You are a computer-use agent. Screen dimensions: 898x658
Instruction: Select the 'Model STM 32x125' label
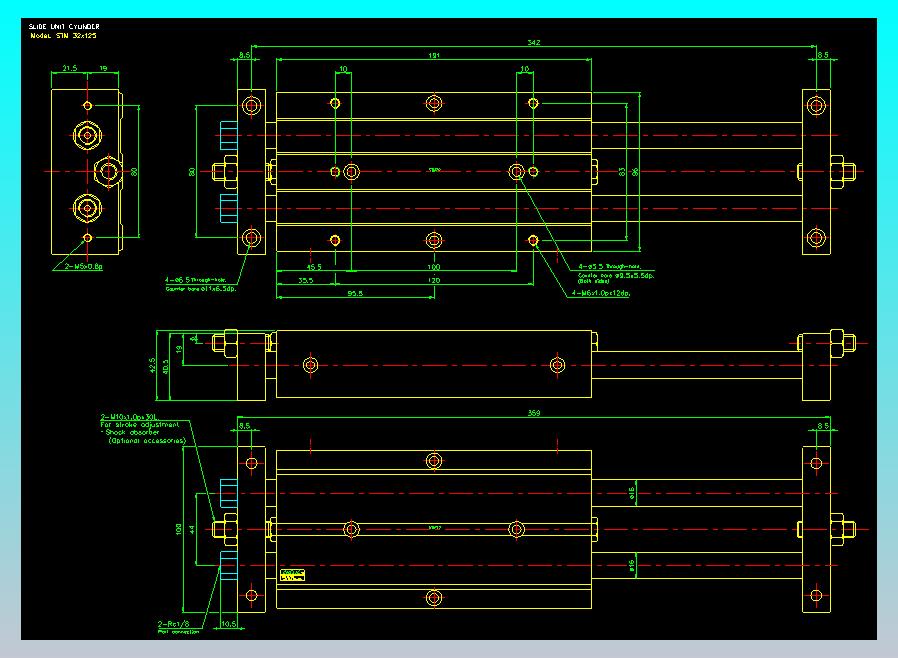[x=64, y=36]
